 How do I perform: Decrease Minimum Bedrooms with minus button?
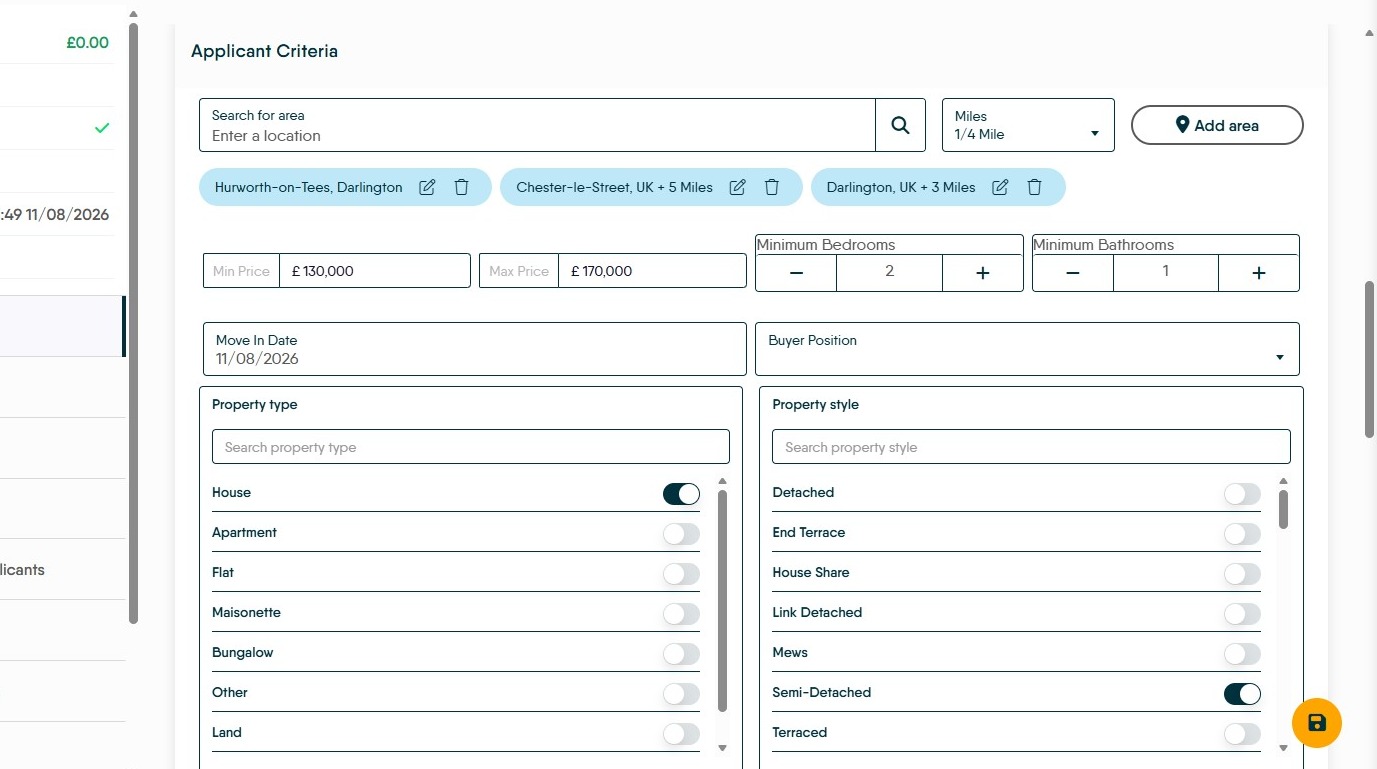point(796,272)
